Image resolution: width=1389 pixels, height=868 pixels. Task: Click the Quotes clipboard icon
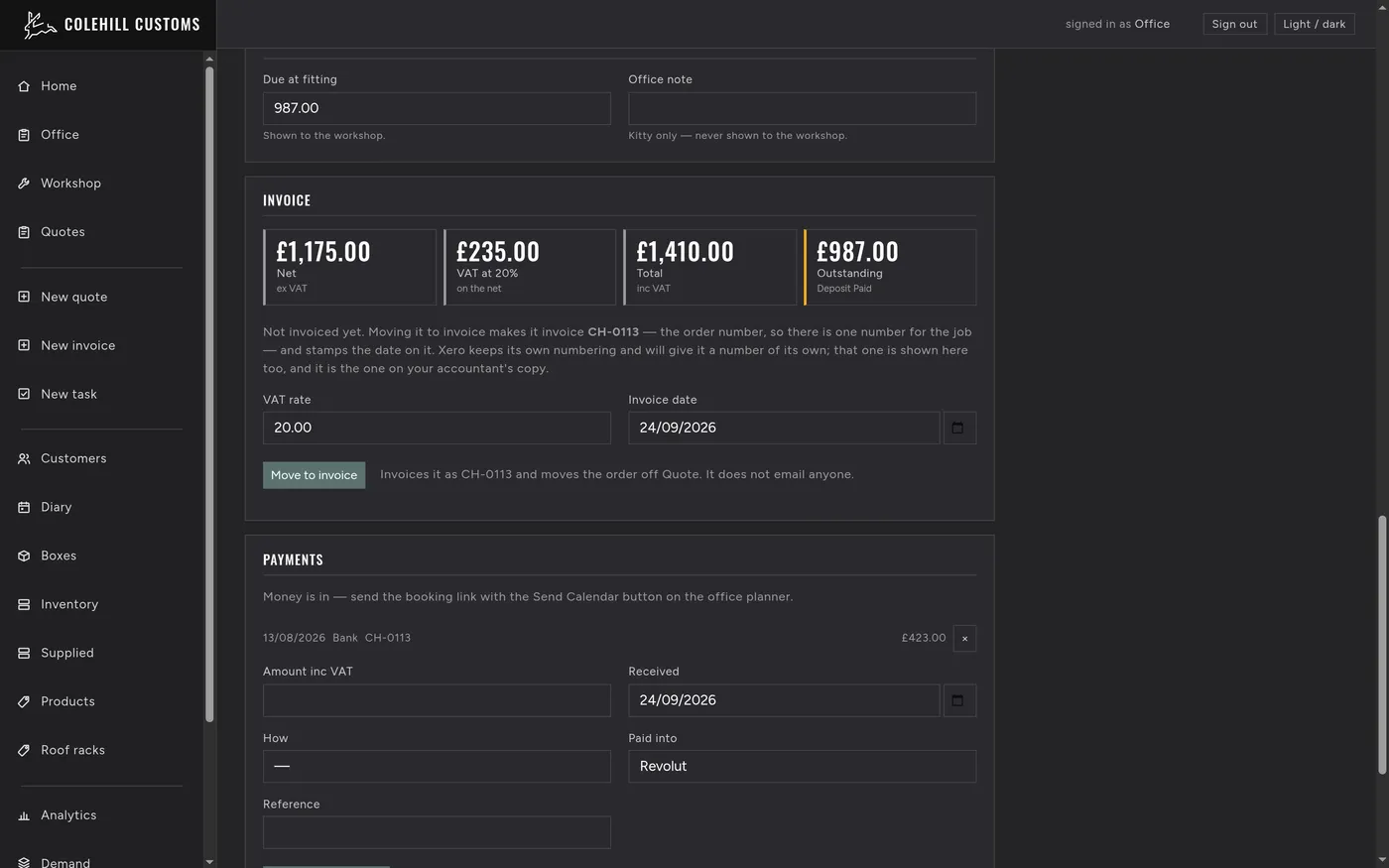click(x=24, y=232)
